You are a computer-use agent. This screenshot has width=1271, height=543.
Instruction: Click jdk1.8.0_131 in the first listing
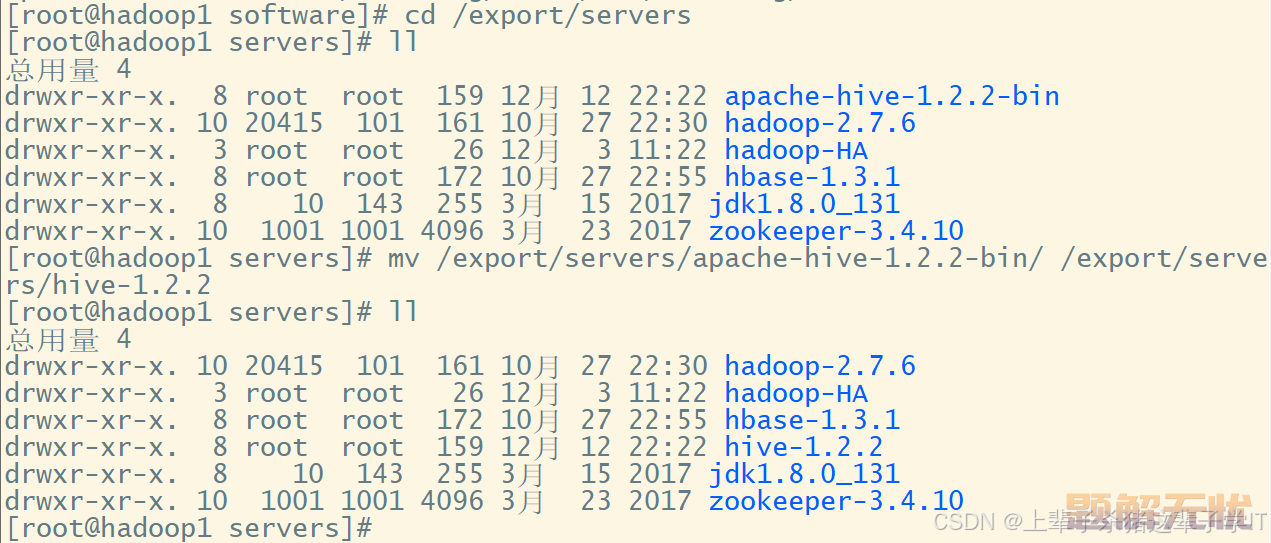[x=804, y=204]
